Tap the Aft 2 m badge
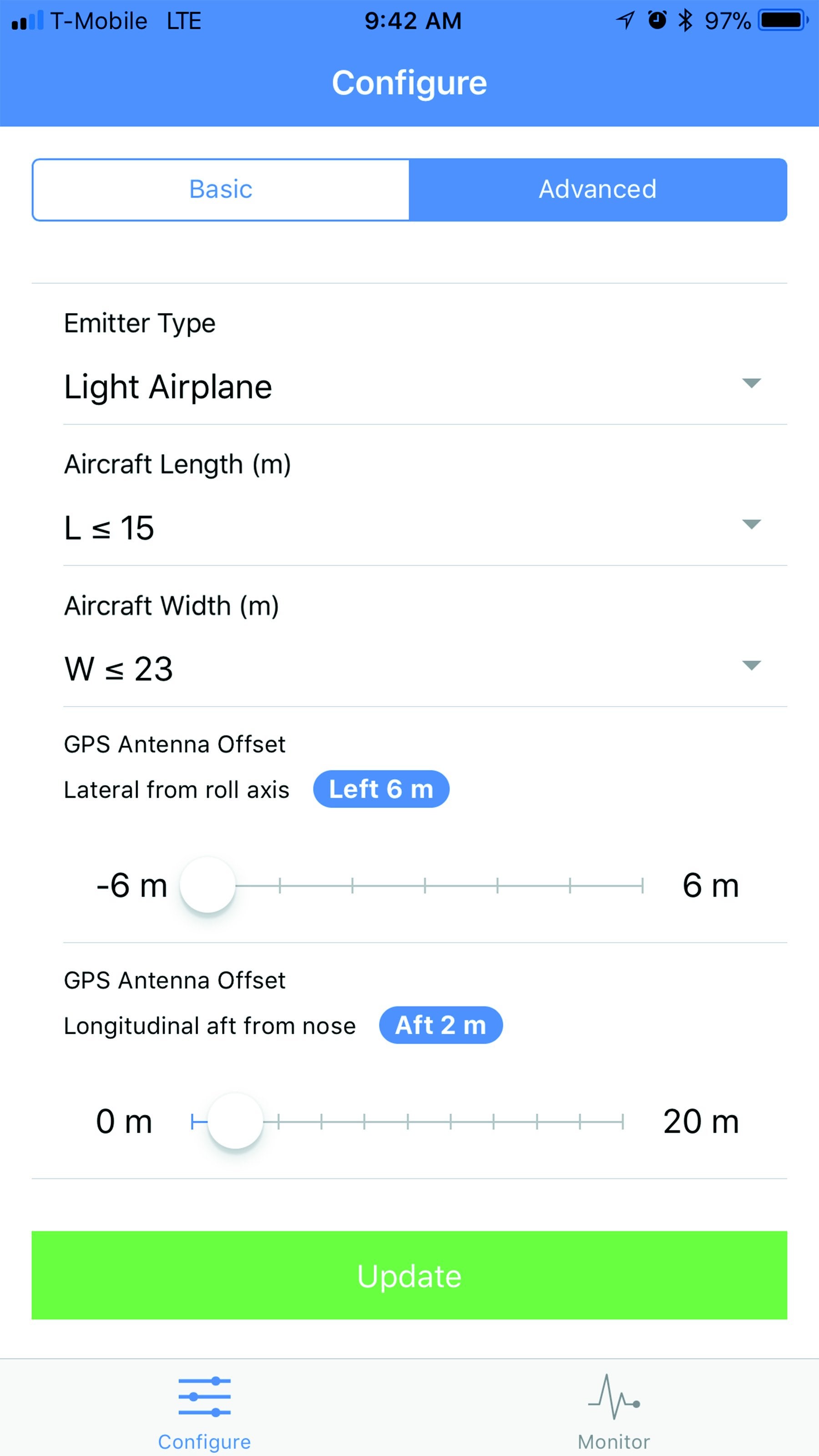This screenshot has height=1456, width=819. (x=440, y=1025)
